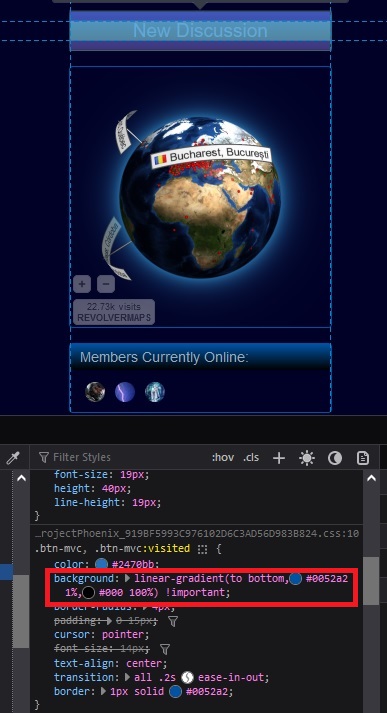Screen dimensions: 387x713
Task: Open the ease-in-out timing function editor icon
Action: point(188,678)
